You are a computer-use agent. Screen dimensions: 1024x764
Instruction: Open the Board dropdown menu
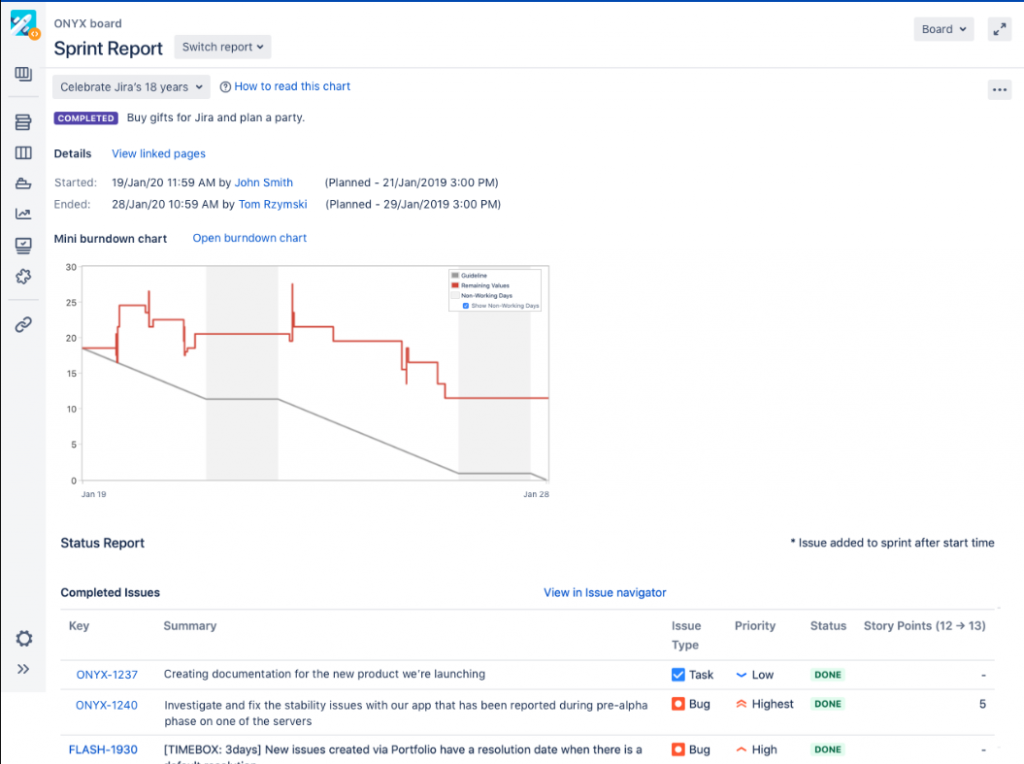tap(943, 29)
